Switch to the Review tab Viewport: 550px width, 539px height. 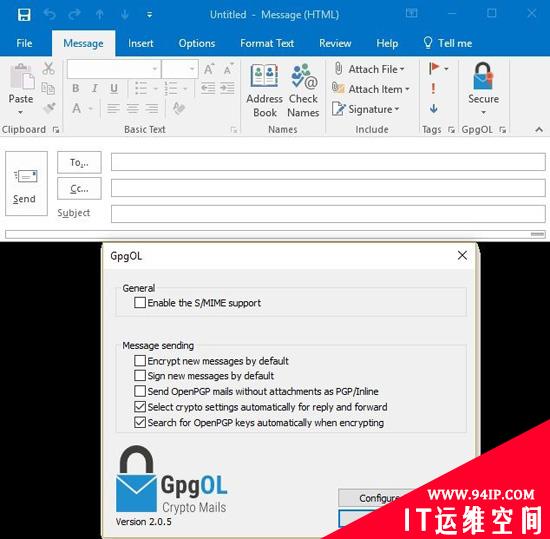tap(335, 43)
